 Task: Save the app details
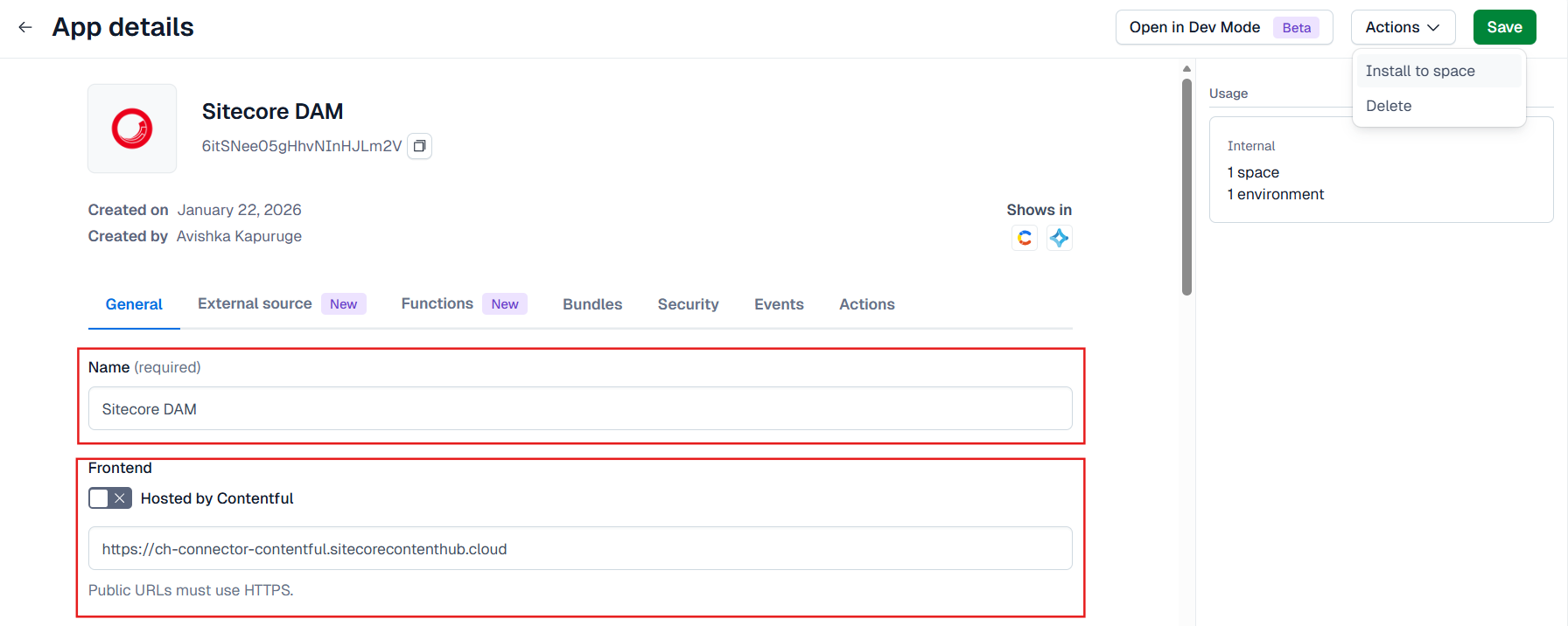pos(1504,27)
